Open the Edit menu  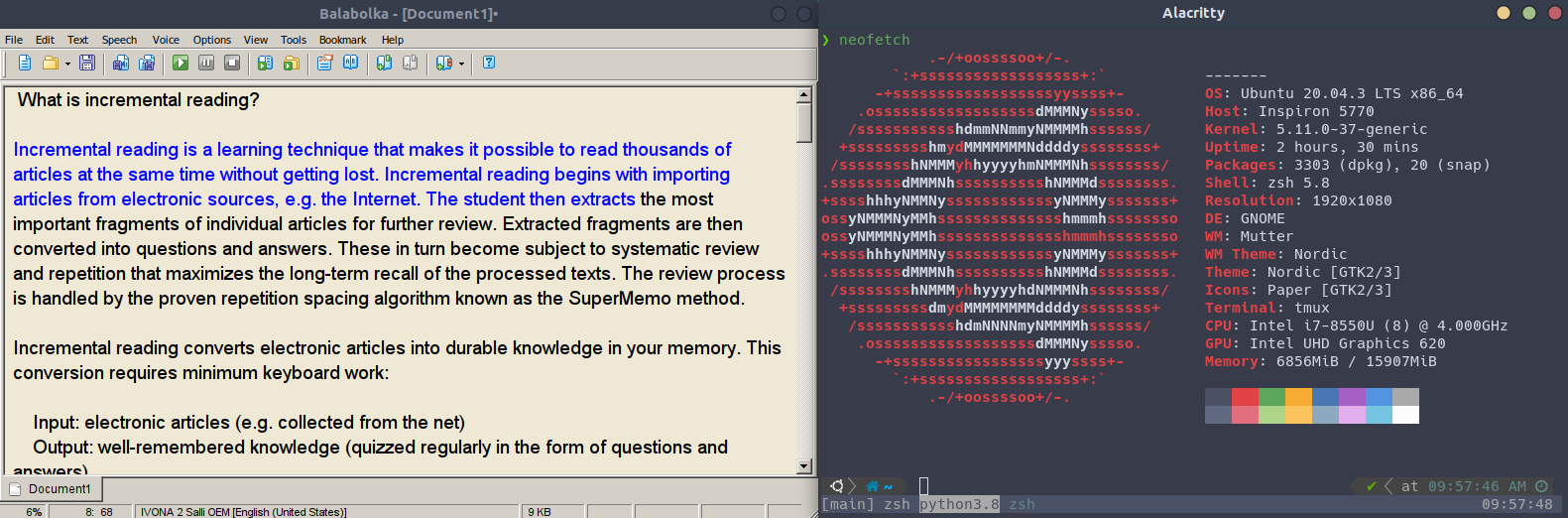point(45,40)
